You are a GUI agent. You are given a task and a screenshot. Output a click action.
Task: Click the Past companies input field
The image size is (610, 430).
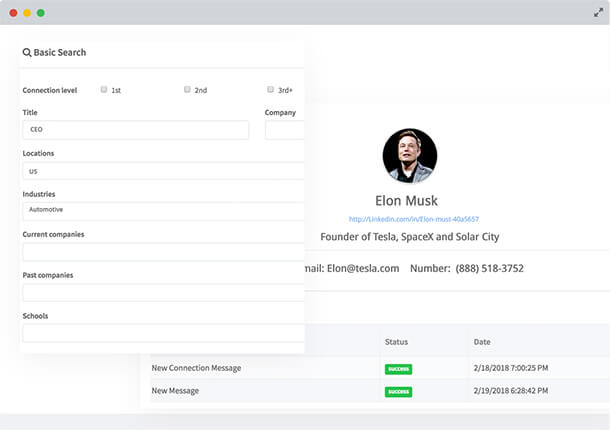[163, 293]
